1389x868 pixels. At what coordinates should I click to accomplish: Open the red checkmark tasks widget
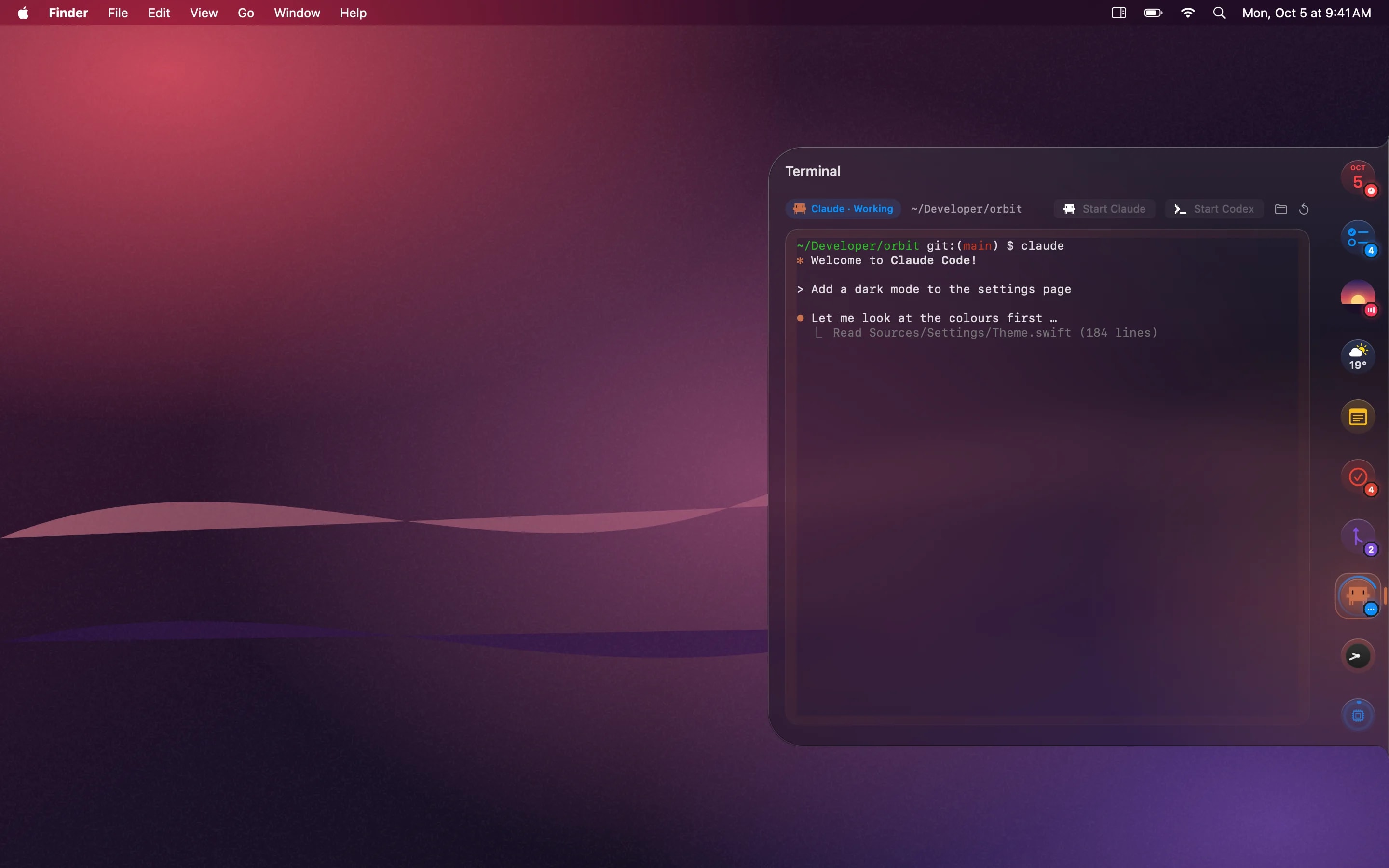[1358, 476]
